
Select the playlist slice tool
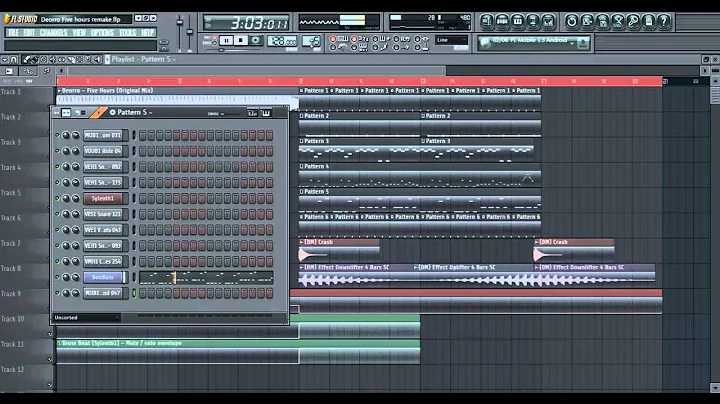tap(71, 59)
